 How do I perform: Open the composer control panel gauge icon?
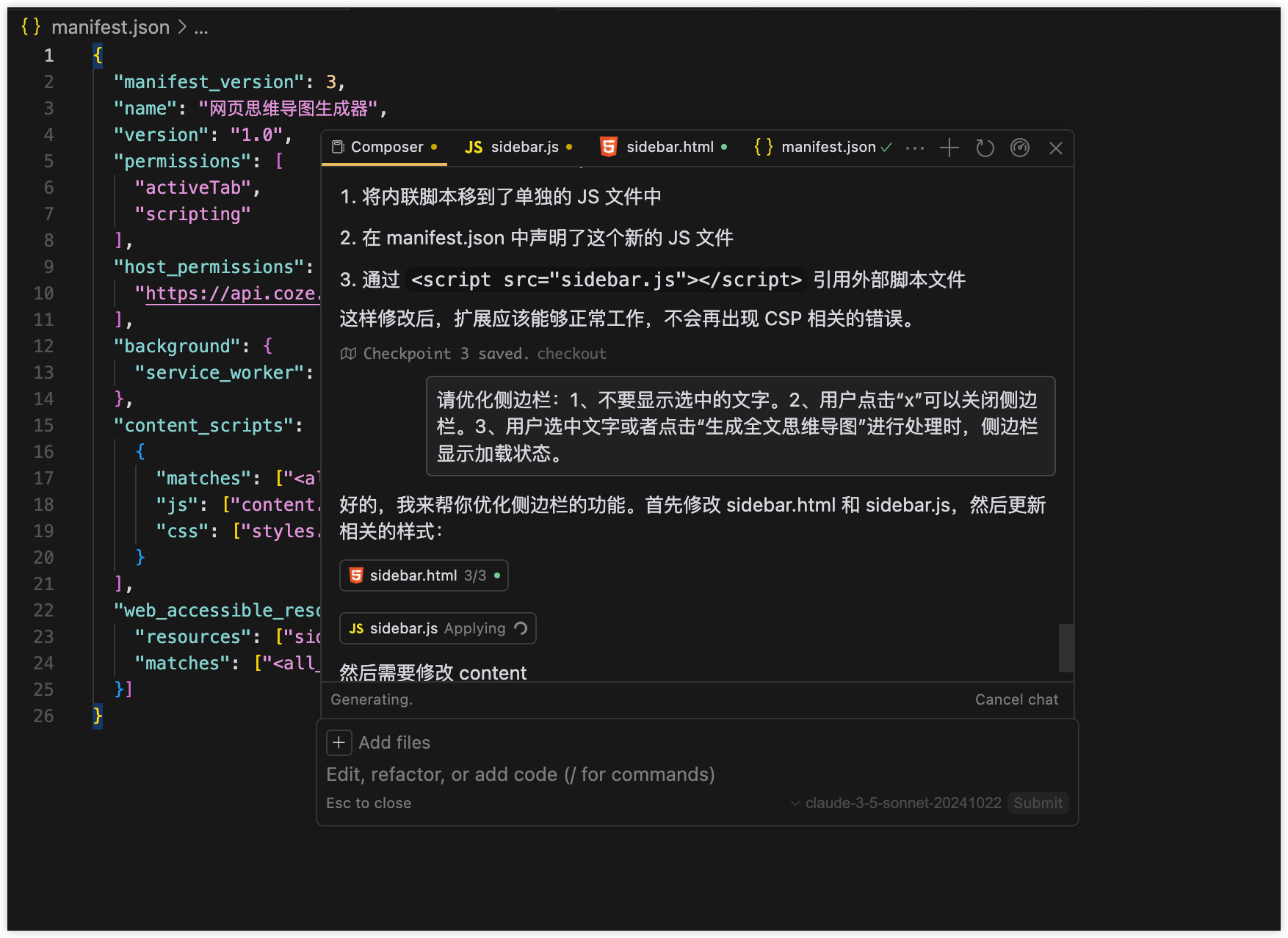1020,148
